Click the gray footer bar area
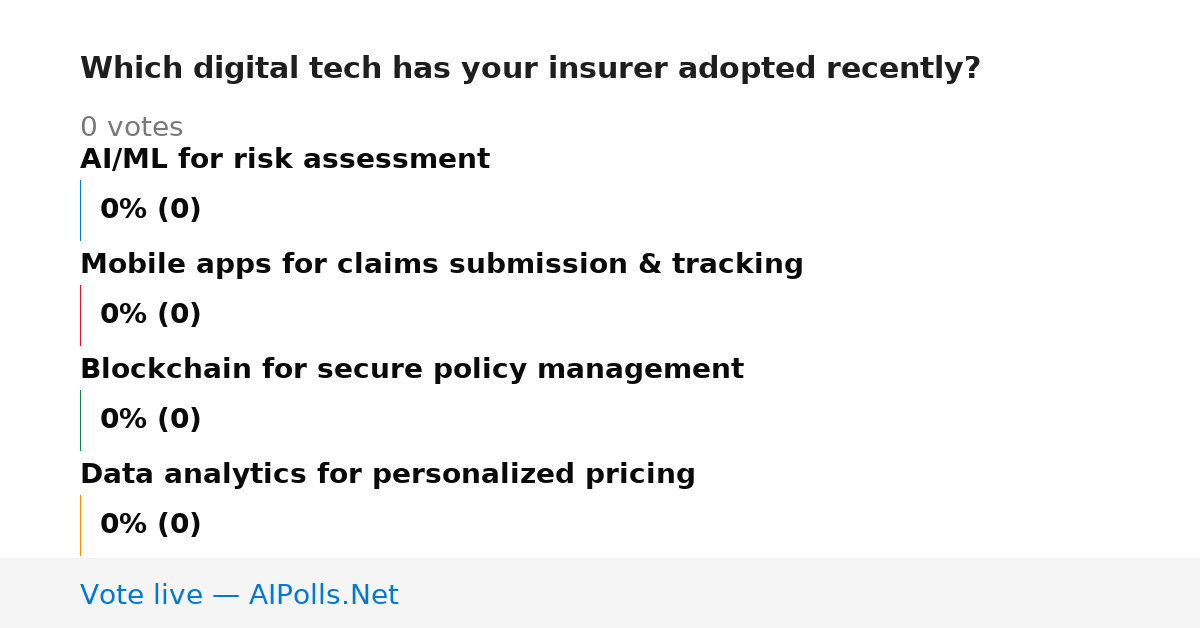The height and width of the screenshot is (628, 1200). (x=600, y=593)
